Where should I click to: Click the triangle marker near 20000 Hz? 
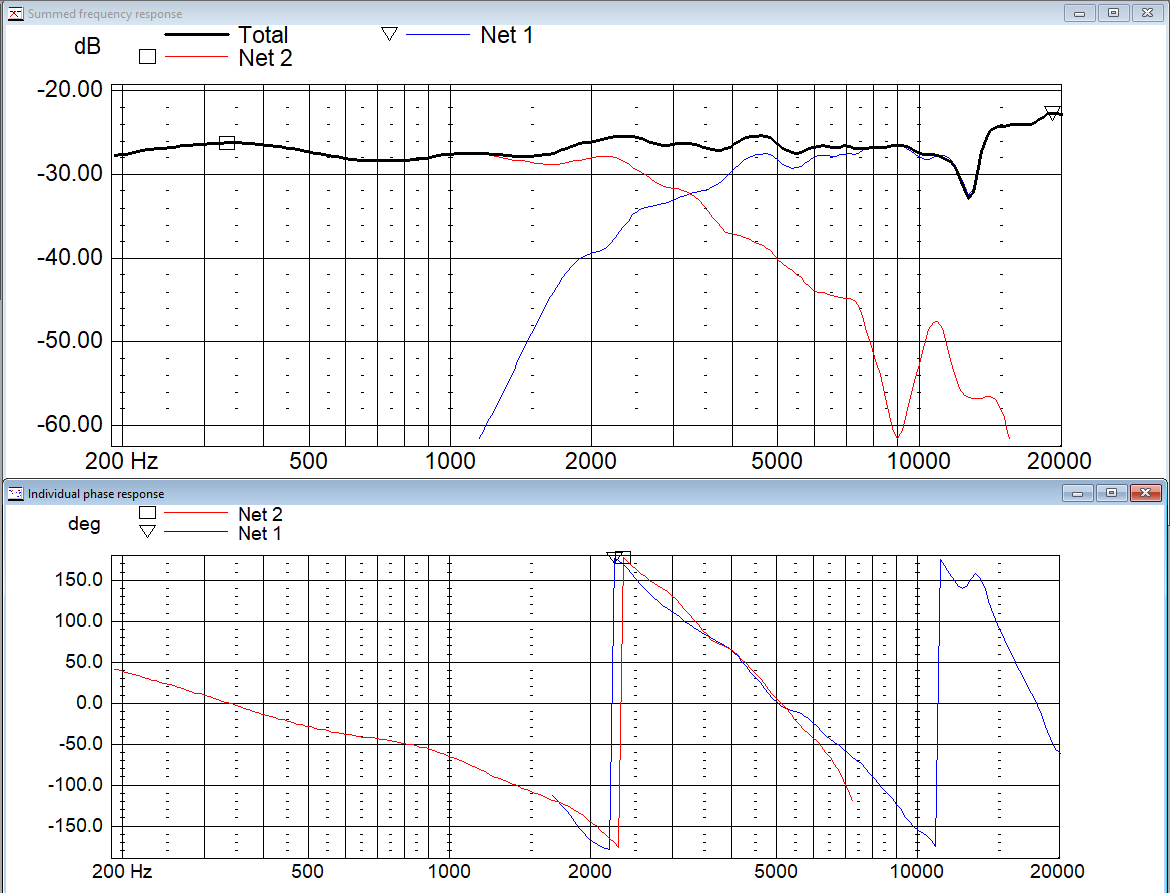1051,113
